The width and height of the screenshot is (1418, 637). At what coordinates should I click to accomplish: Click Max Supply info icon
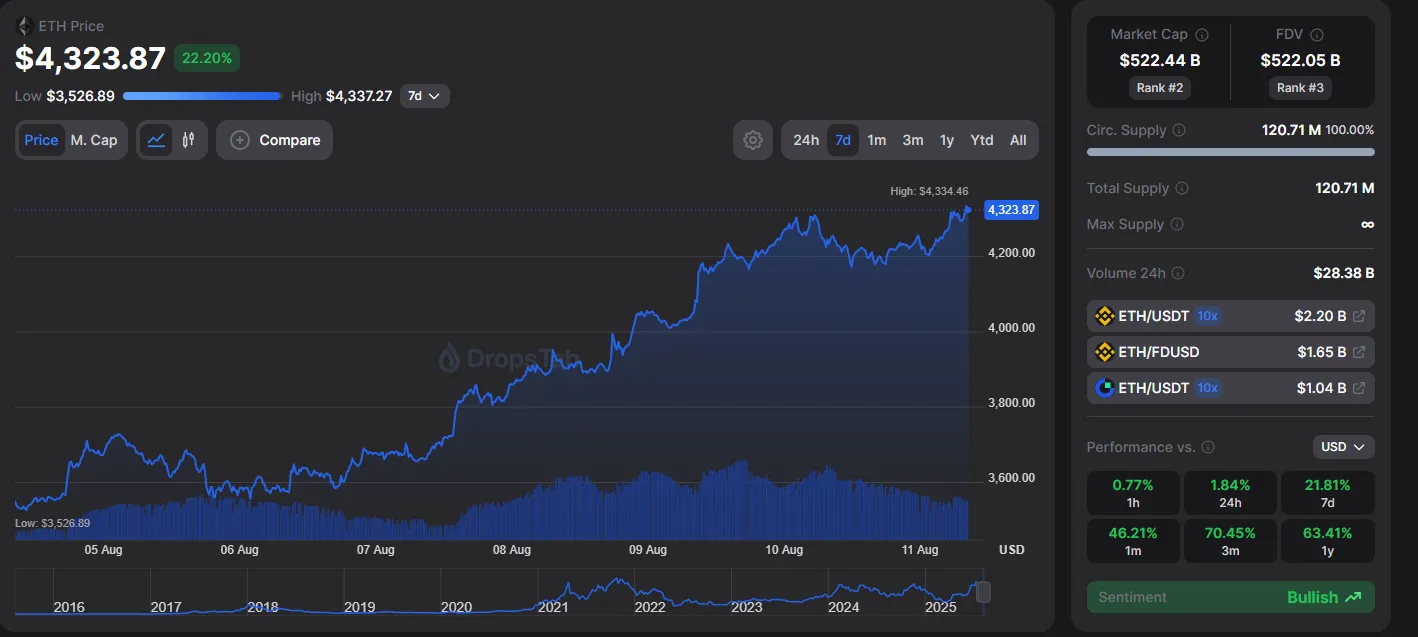click(1177, 224)
